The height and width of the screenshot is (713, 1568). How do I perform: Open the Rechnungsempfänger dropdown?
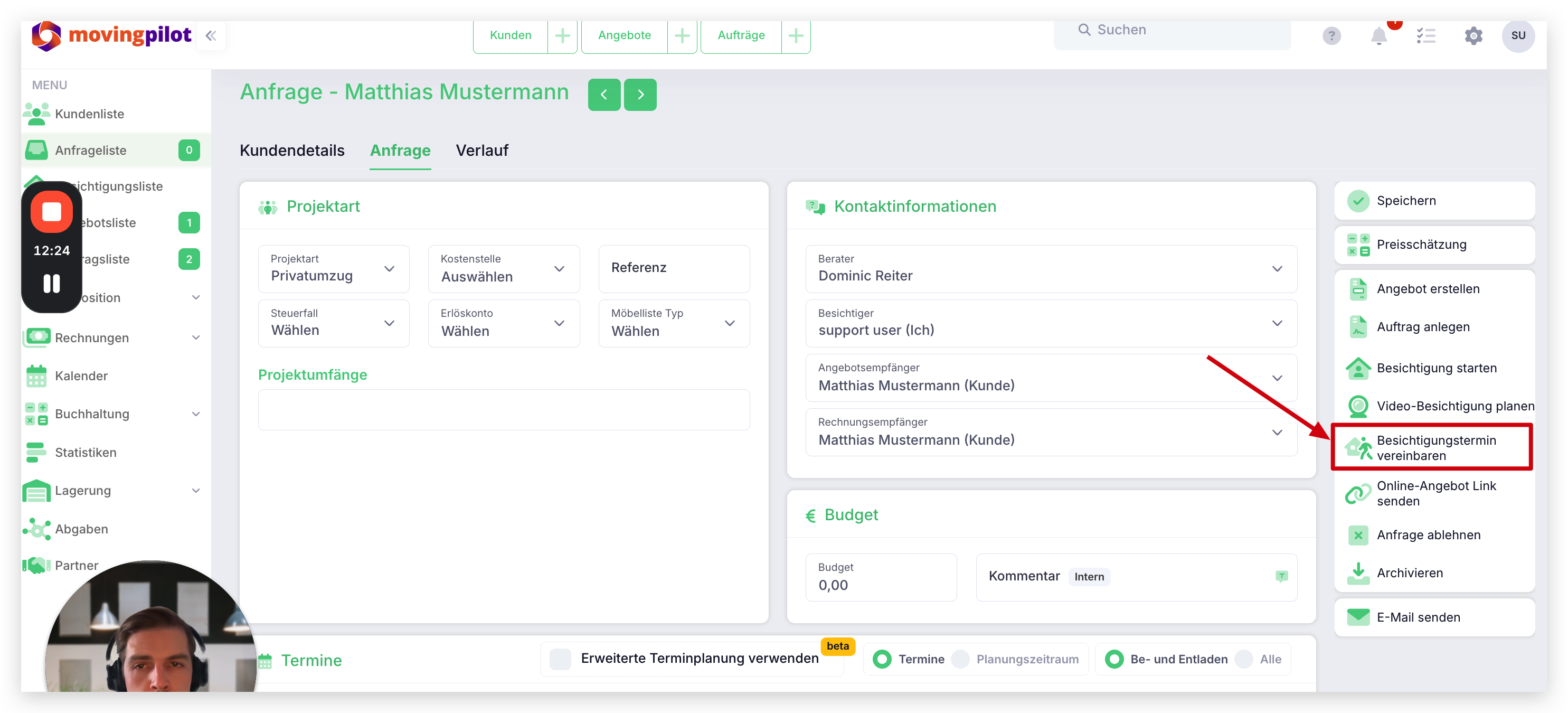(1051, 433)
